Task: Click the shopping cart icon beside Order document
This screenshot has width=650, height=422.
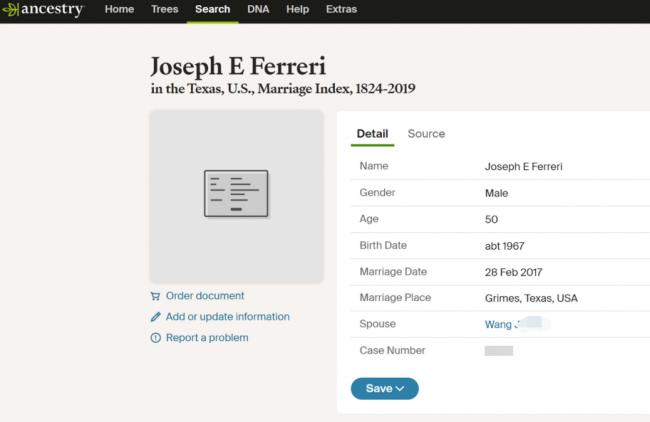Action: click(155, 296)
